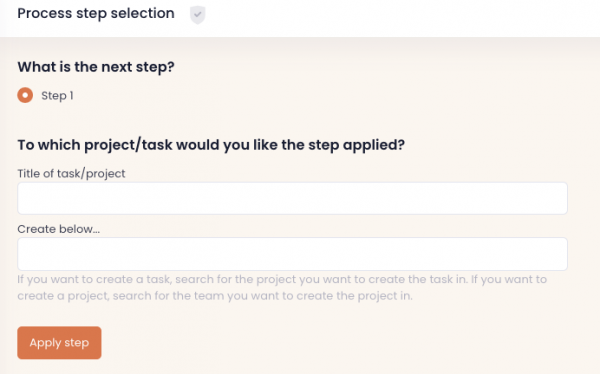This screenshot has width=600, height=374.
Task: Click the white header bar beside the shield
Action: [402, 17]
